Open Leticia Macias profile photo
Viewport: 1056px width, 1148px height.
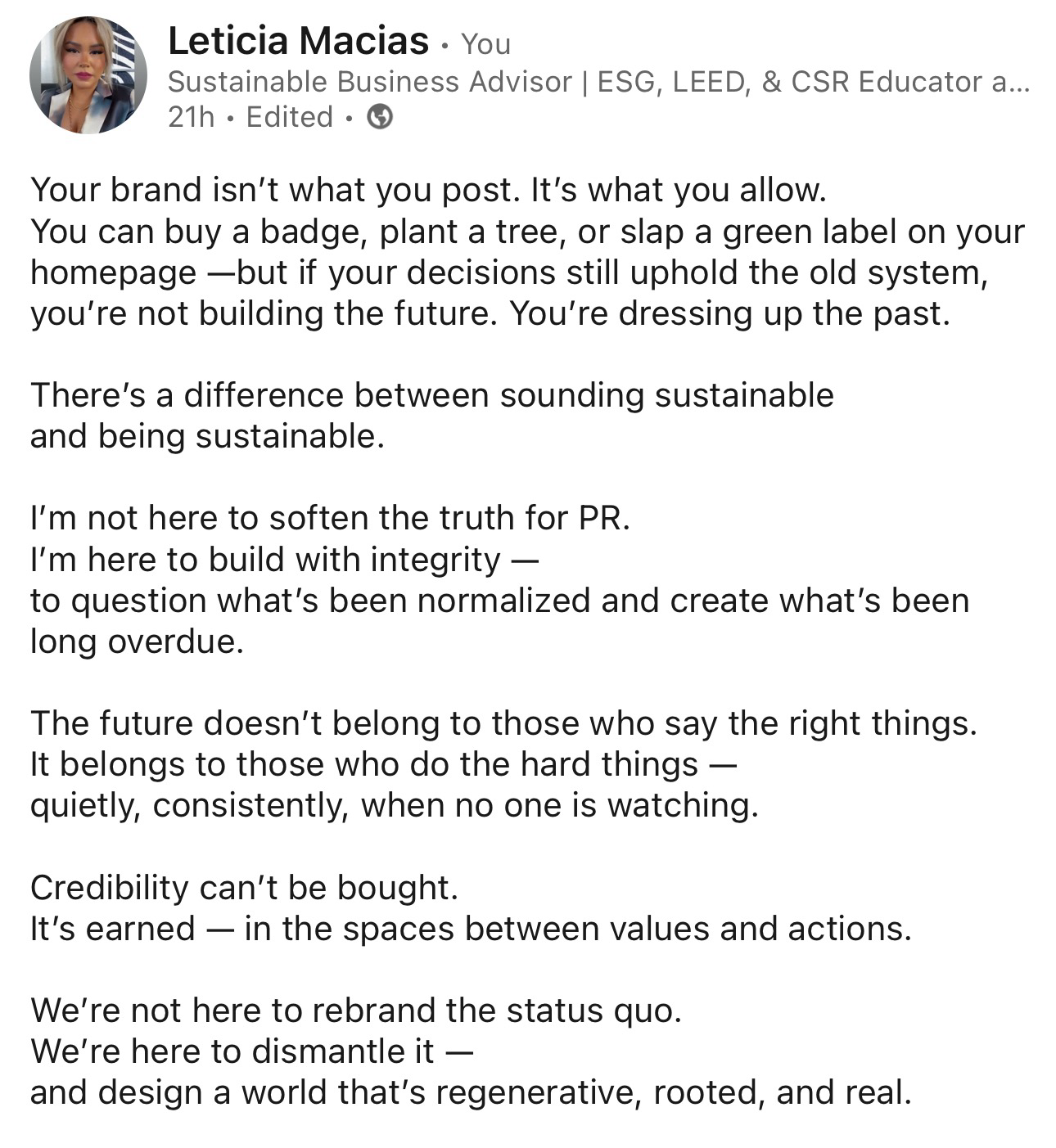pyautogui.click(x=88, y=75)
